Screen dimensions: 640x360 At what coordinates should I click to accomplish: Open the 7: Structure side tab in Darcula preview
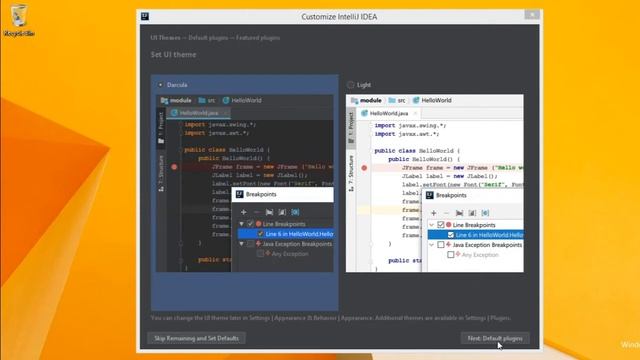tap(161, 173)
